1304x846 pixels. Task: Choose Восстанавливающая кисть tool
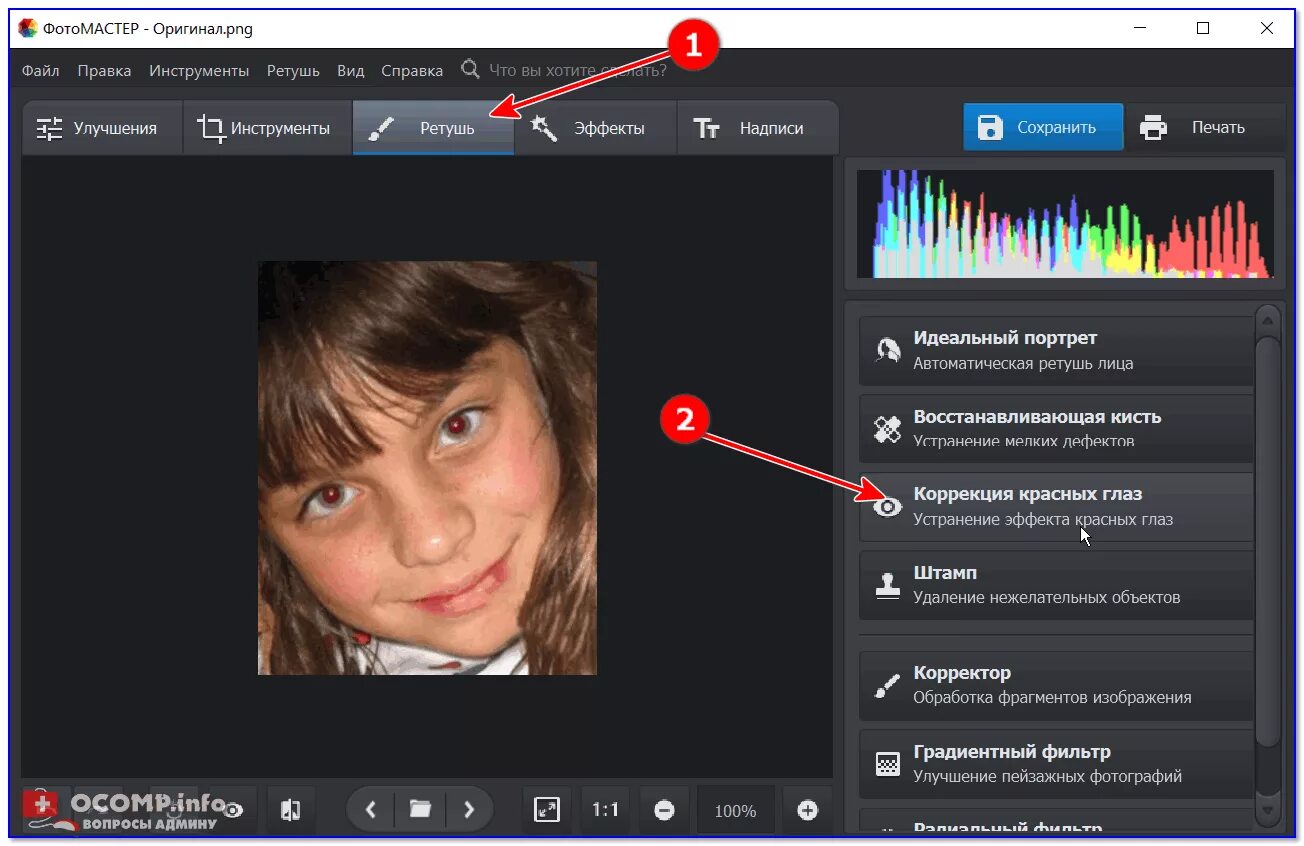click(x=1056, y=428)
